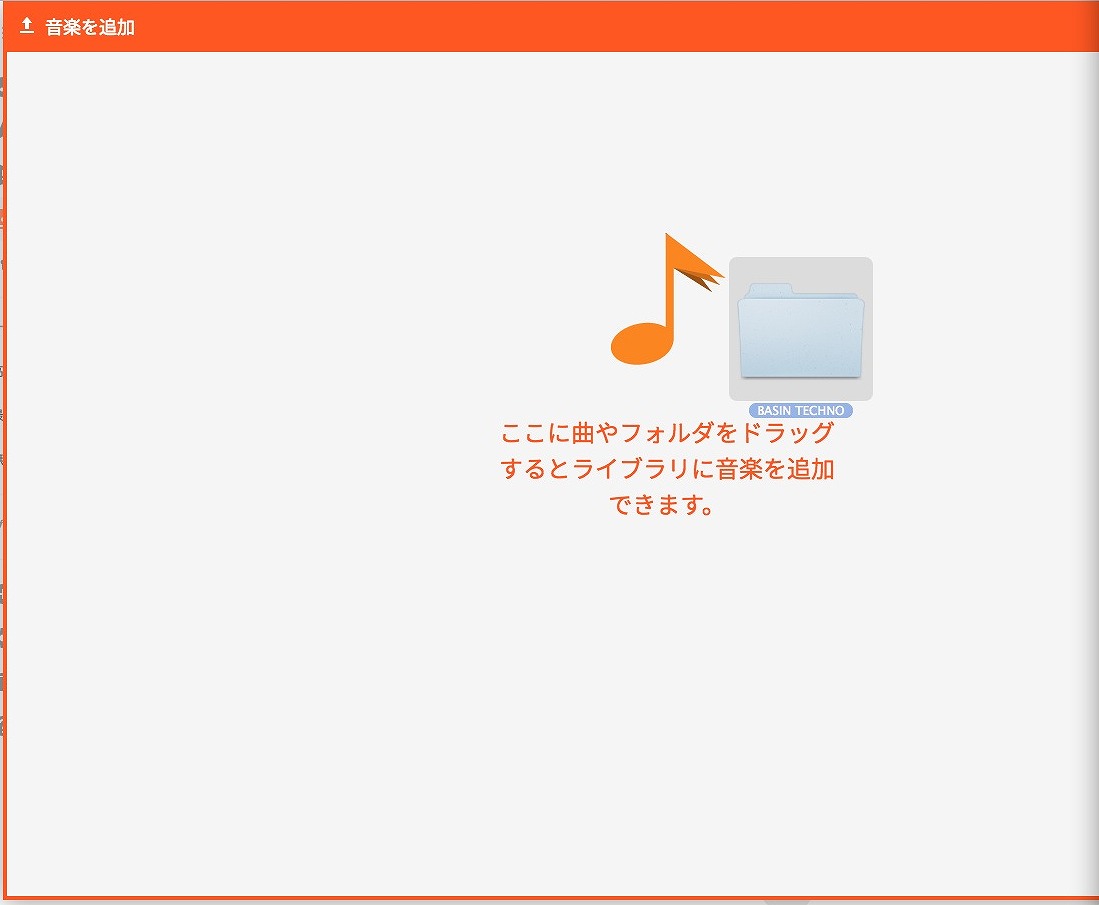Click the text line ここに曲やフォルダをドラッグ
Screen dimensions: 1099x905
[x=667, y=434]
